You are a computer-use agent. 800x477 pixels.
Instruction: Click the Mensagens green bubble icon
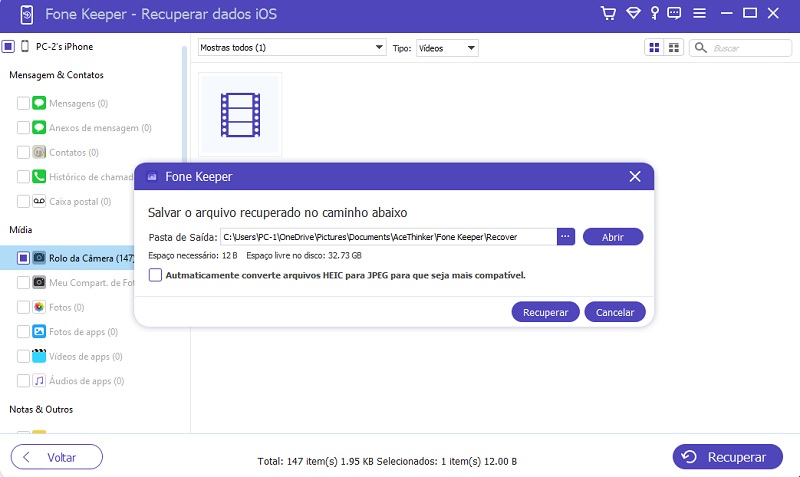39,103
